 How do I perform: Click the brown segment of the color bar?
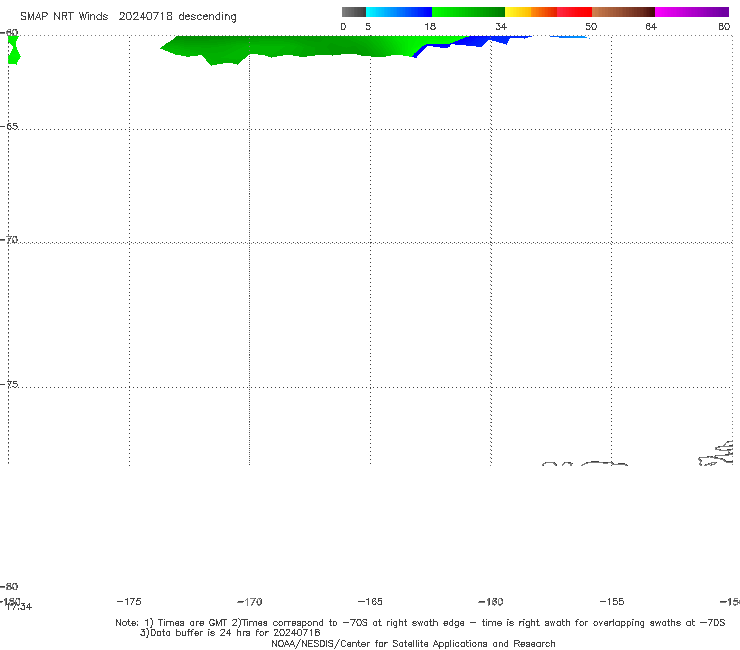click(x=623, y=12)
